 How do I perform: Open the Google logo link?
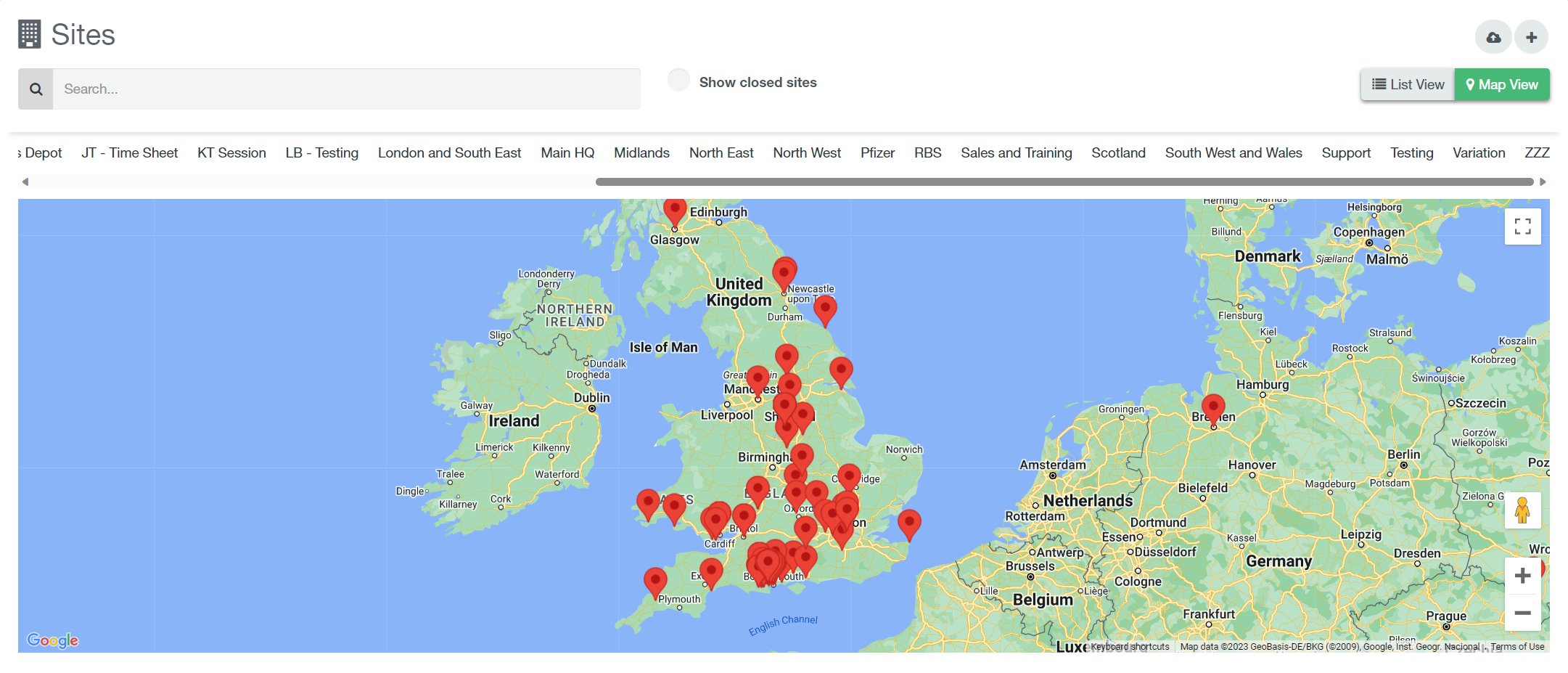pyautogui.click(x=52, y=640)
